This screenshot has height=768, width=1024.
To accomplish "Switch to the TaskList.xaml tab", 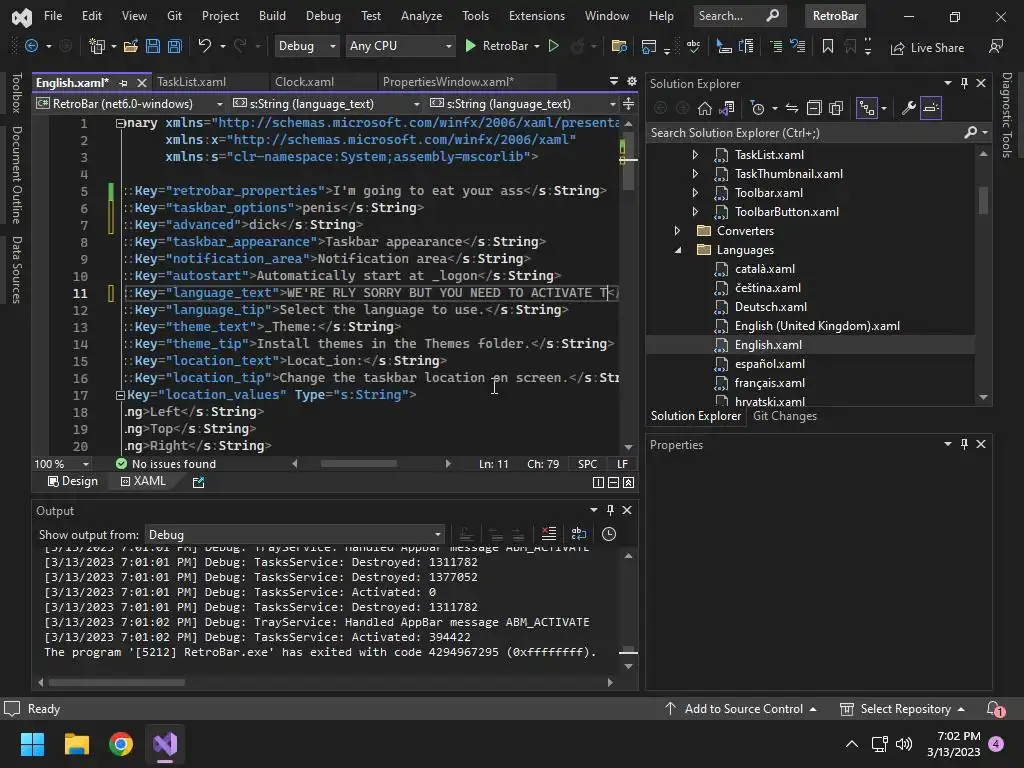I will point(191,82).
